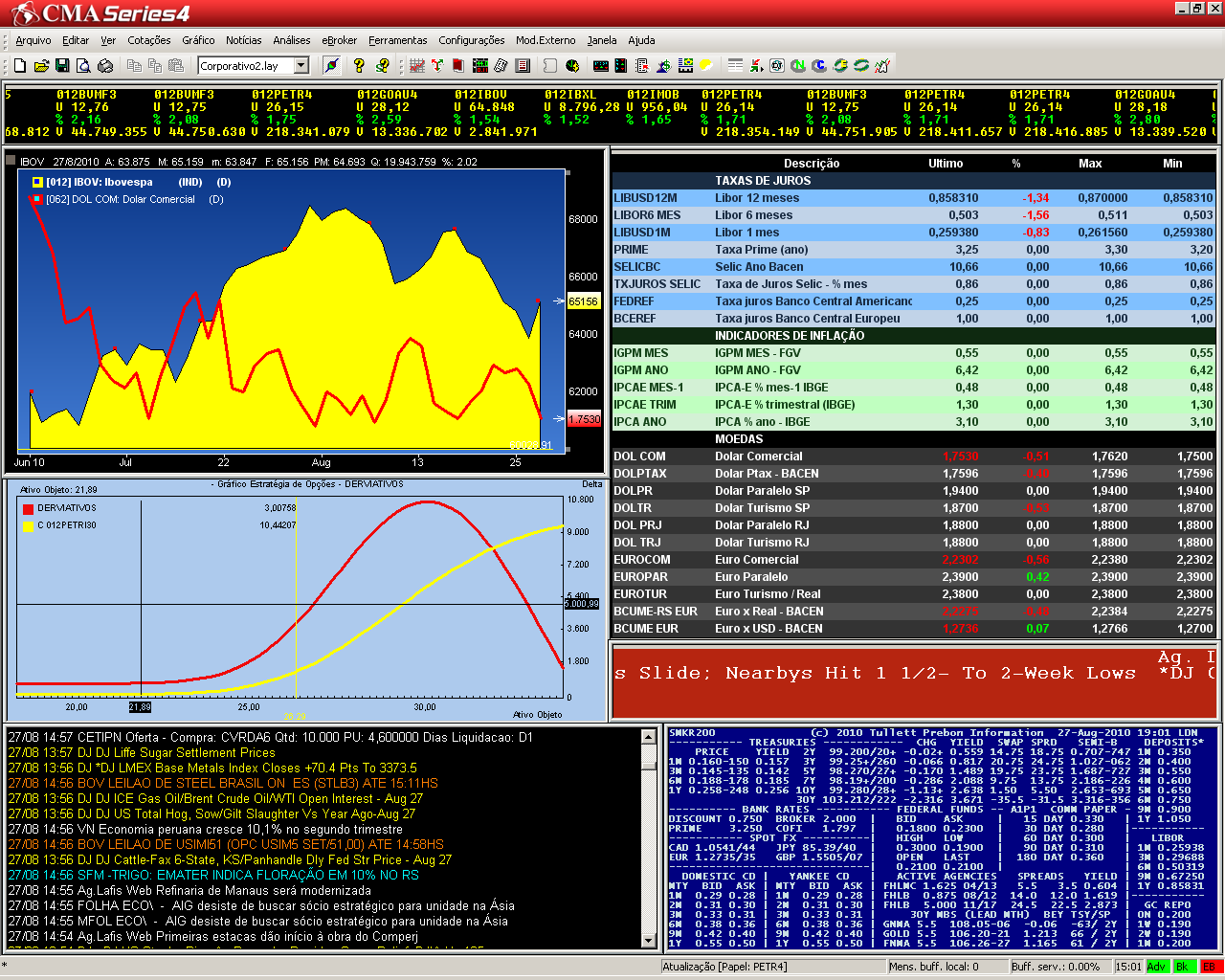The height and width of the screenshot is (980, 1225).
Task: Open the Notícias menu
Action: (244, 40)
